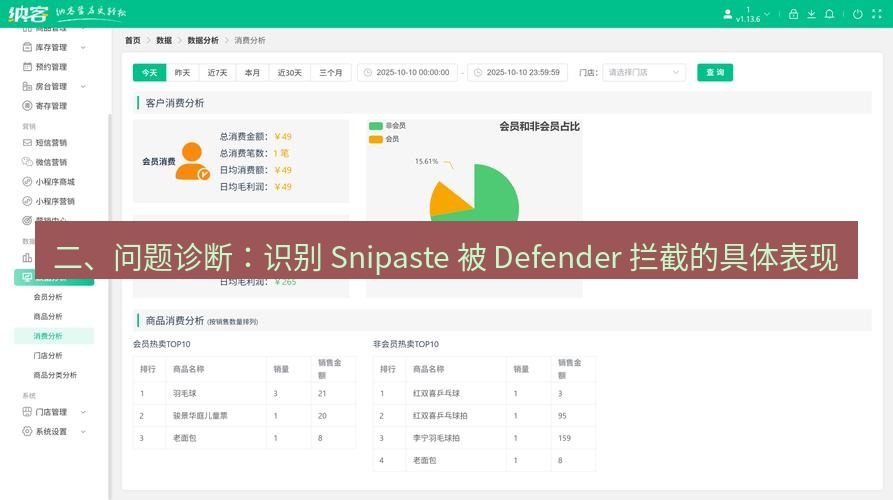Image resolution: width=893 pixels, height=500 pixels.
Task: Click the 系统设置 gear icon
Action: tap(27, 431)
